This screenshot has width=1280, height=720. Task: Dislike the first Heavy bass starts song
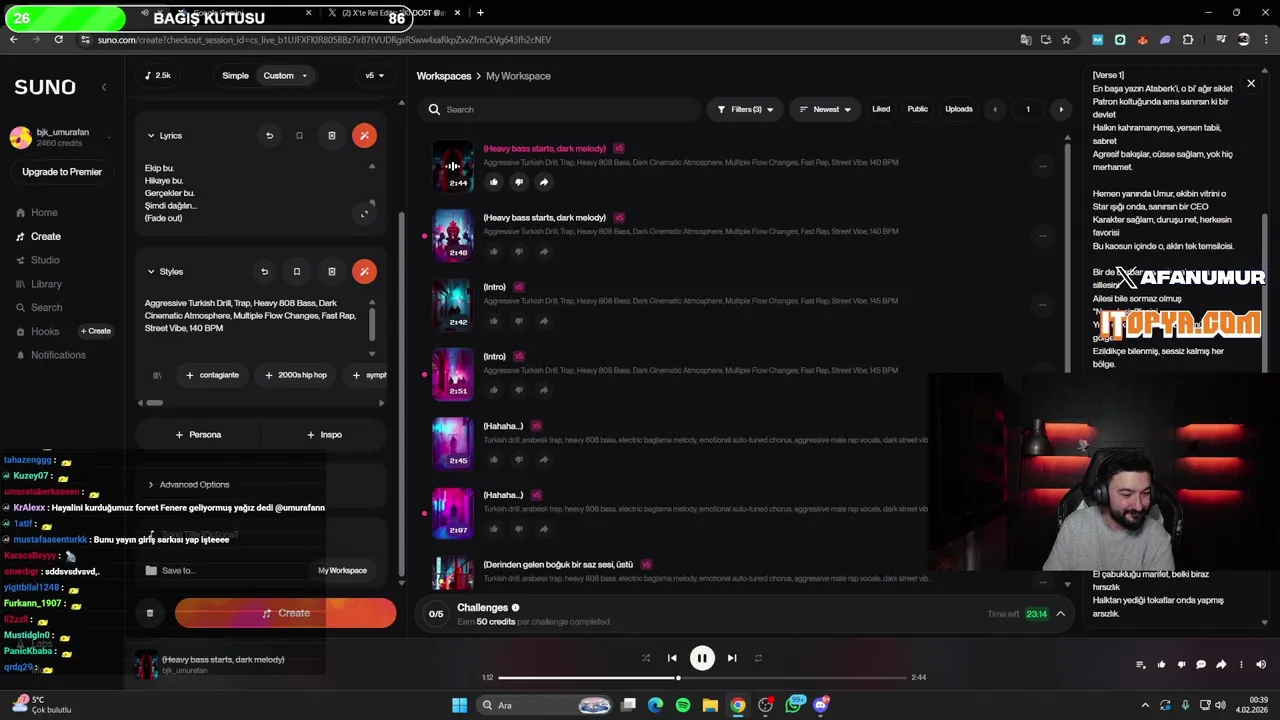pyautogui.click(x=519, y=182)
